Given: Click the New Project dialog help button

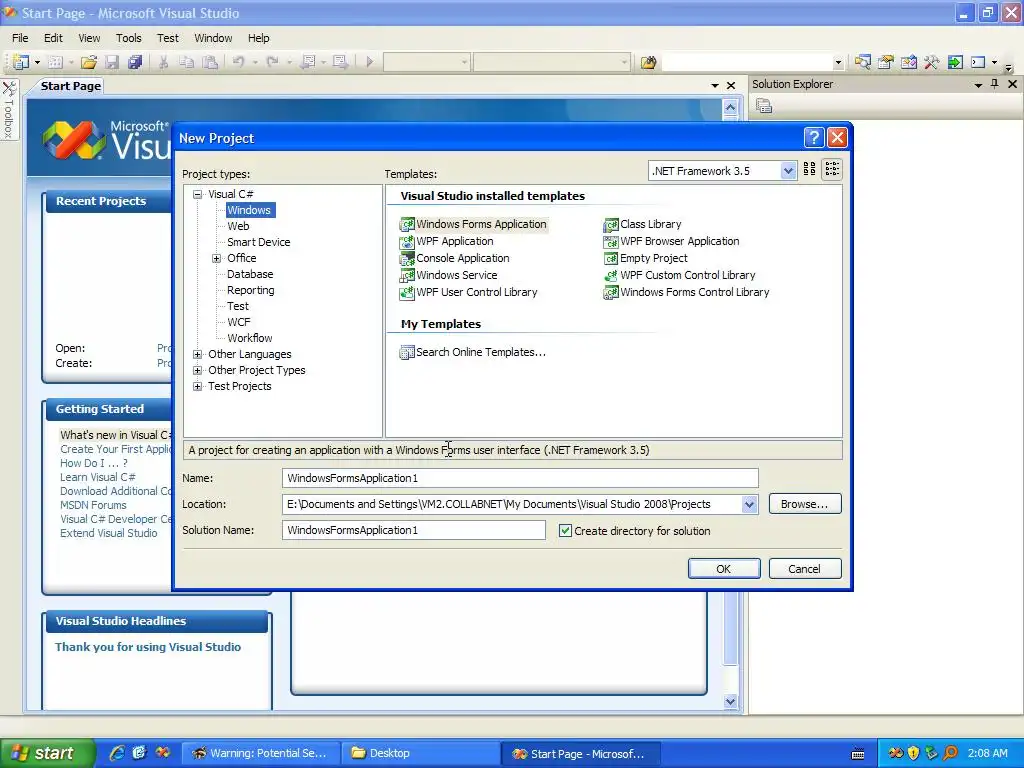Looking at the screenshot, I should coord(814,137).
